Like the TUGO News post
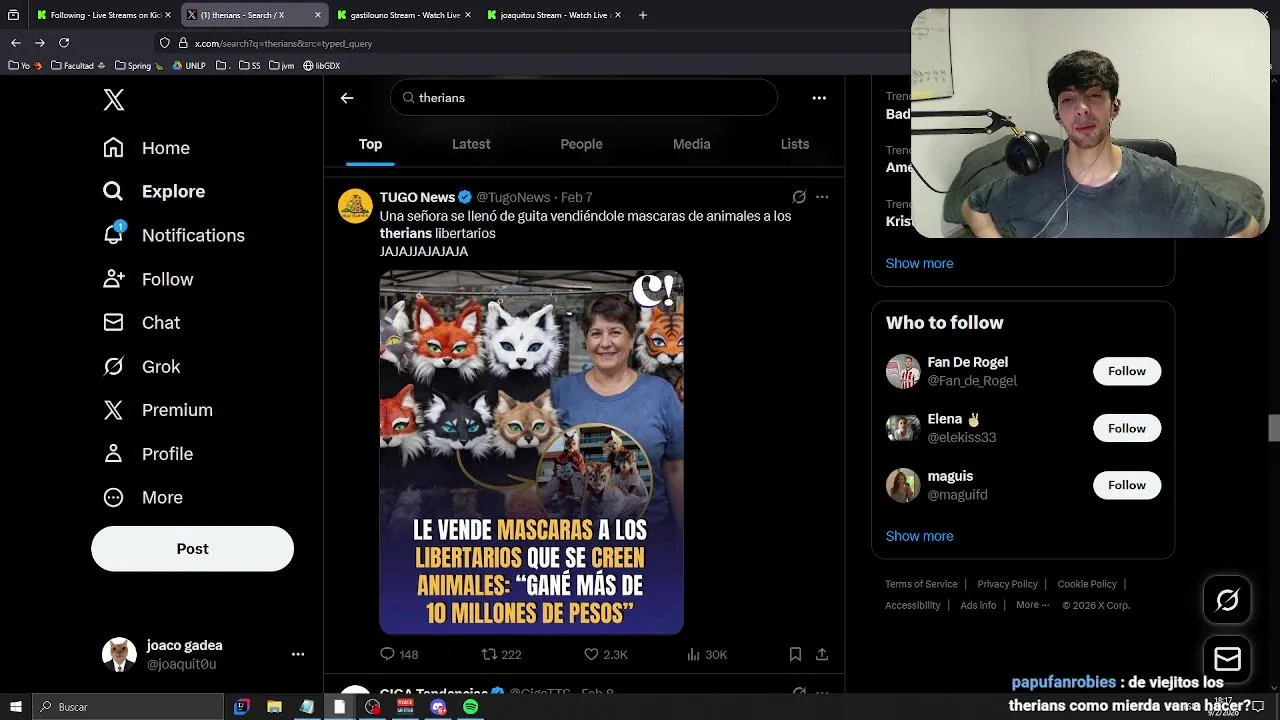 pos(605,654)
